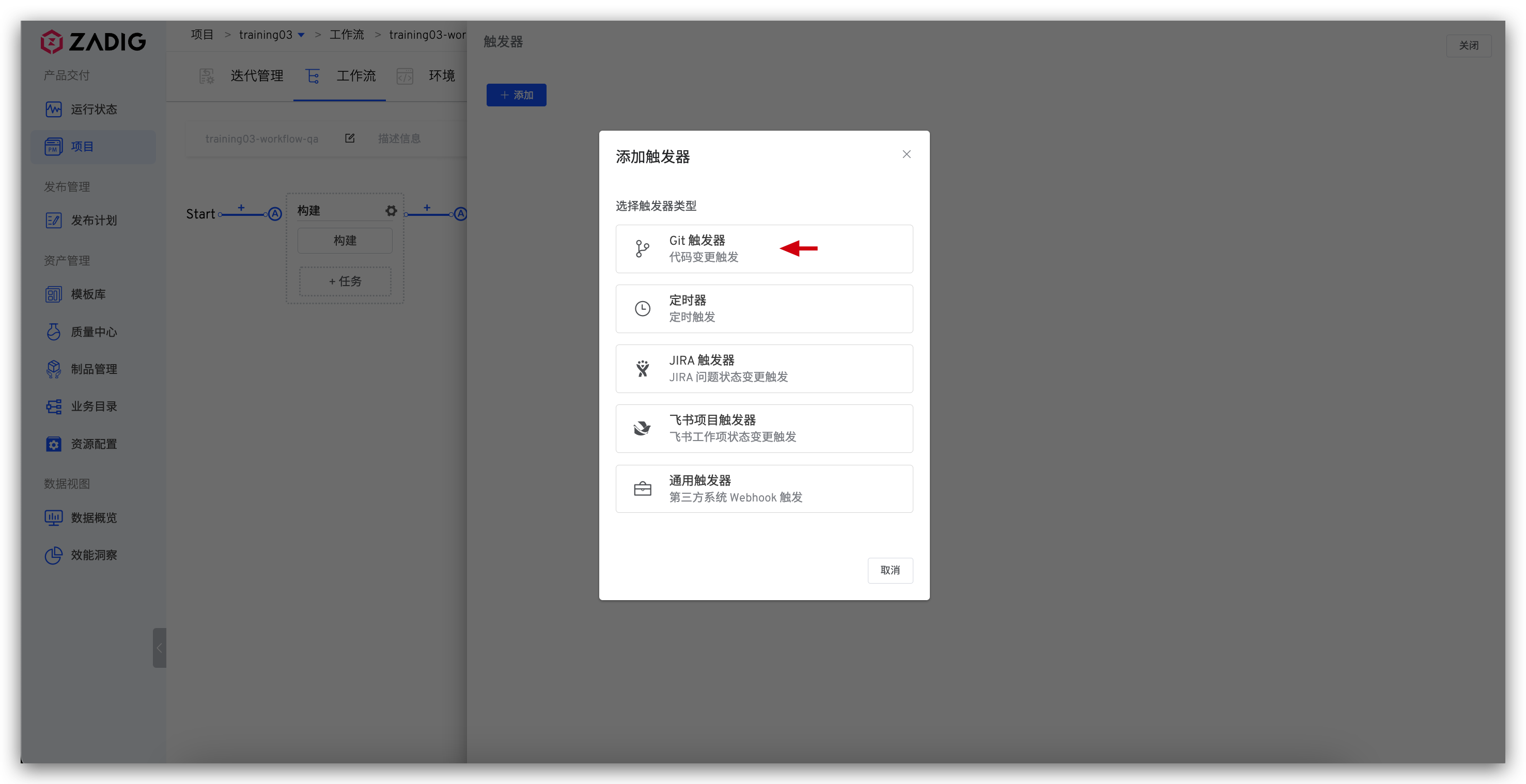1526x784 pixels.
Task: Open 模板库 in the sidebar
Action: 93,294
